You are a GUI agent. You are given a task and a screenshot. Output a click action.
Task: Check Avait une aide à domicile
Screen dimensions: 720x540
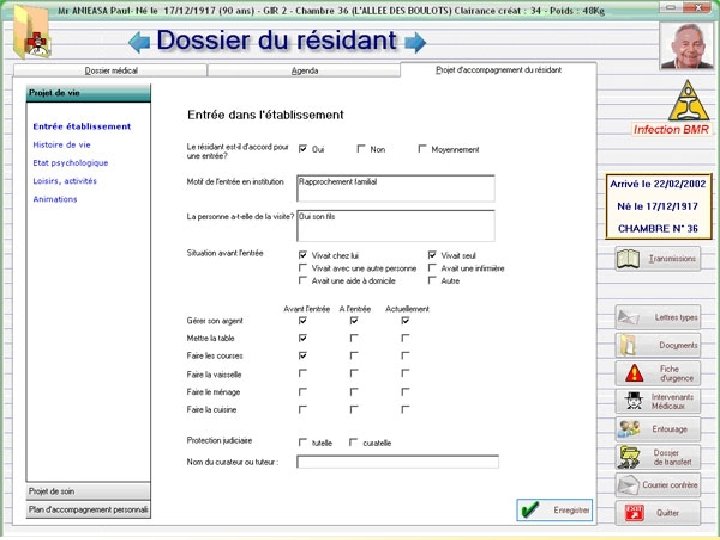point(303,280)
